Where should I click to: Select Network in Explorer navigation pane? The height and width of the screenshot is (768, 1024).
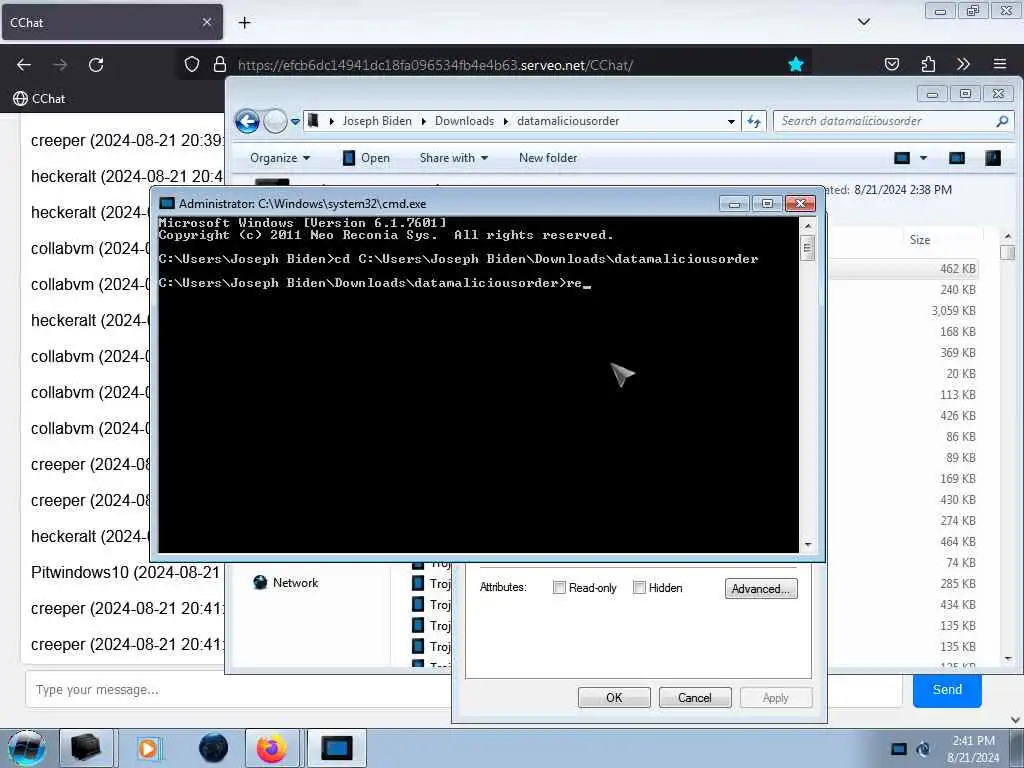[285, 583]
